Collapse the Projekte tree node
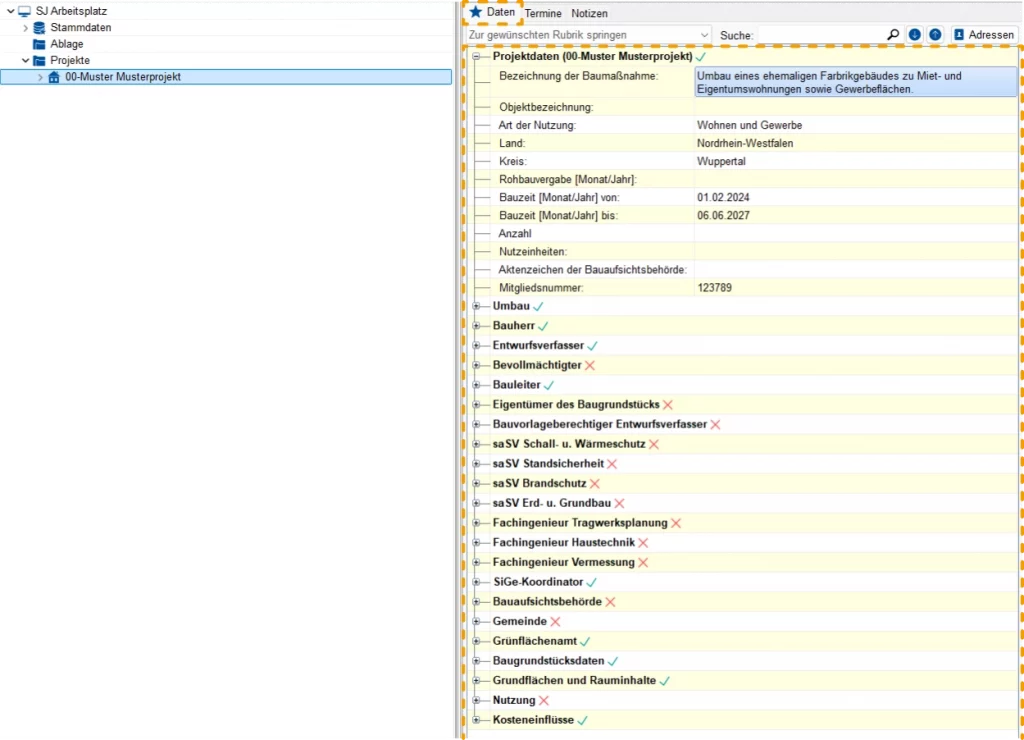The image size is (1024, 740). [x=26, y=61]
